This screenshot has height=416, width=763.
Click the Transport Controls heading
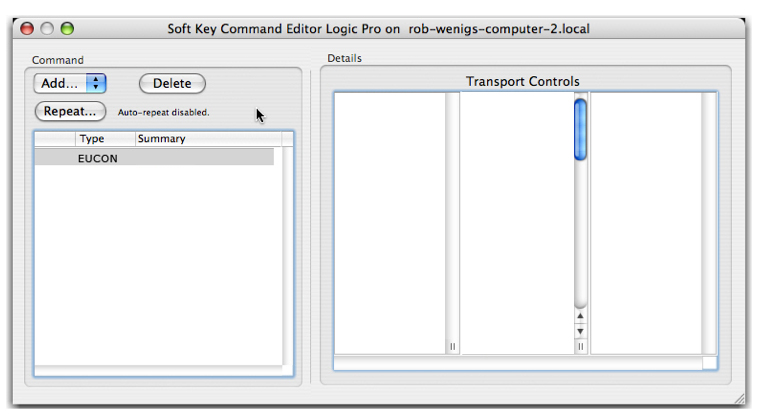coord(522,82)
